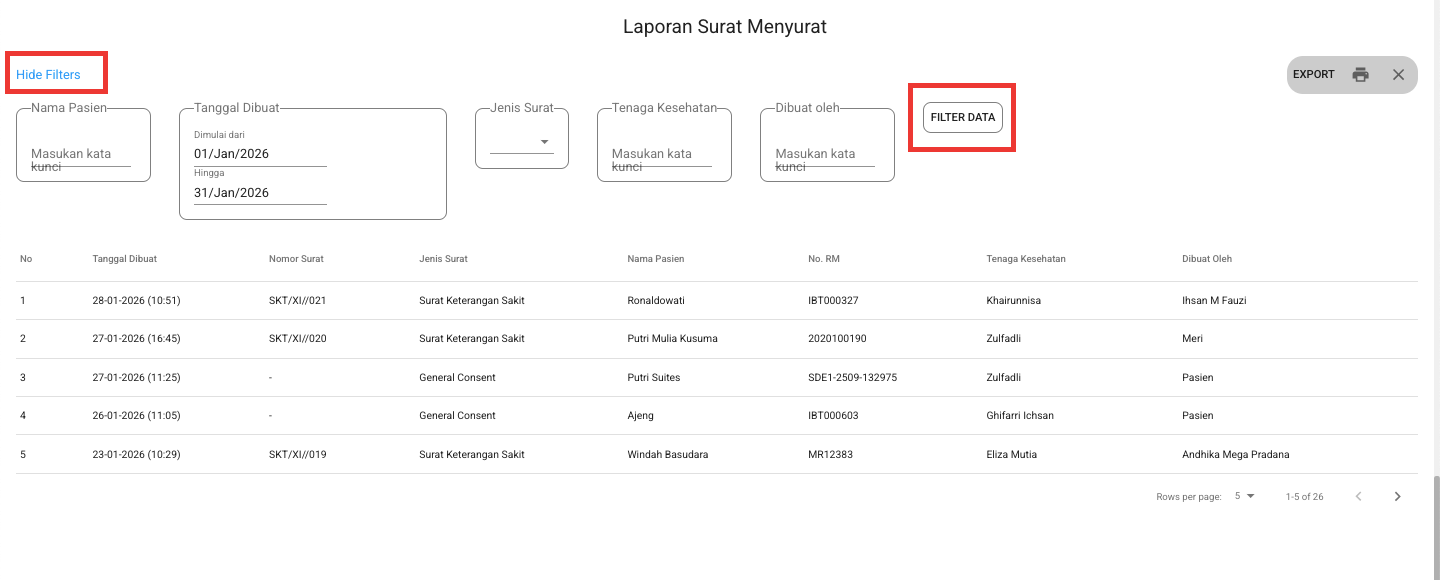1440x580 pixels.
Task: Click the Nama Pasien filter input
Action: click(81, 155)
